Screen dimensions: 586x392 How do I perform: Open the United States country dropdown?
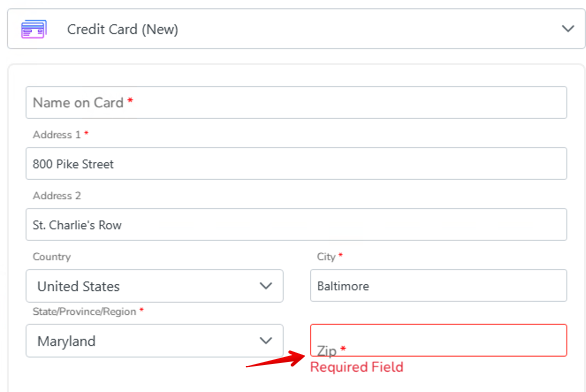click(154, 286)
